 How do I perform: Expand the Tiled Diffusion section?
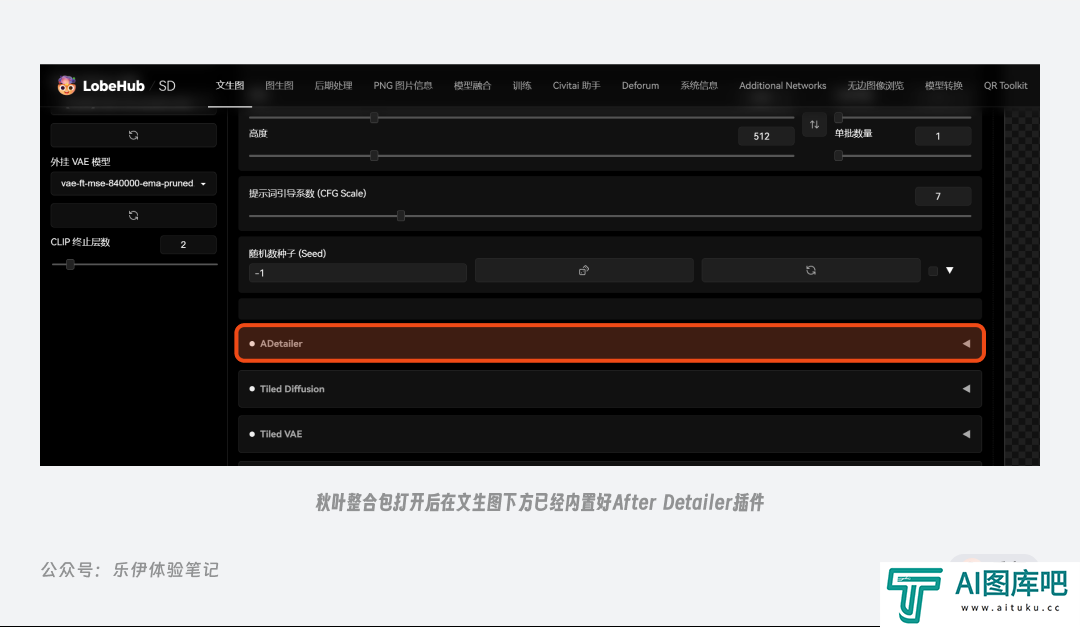coord(610,389)
